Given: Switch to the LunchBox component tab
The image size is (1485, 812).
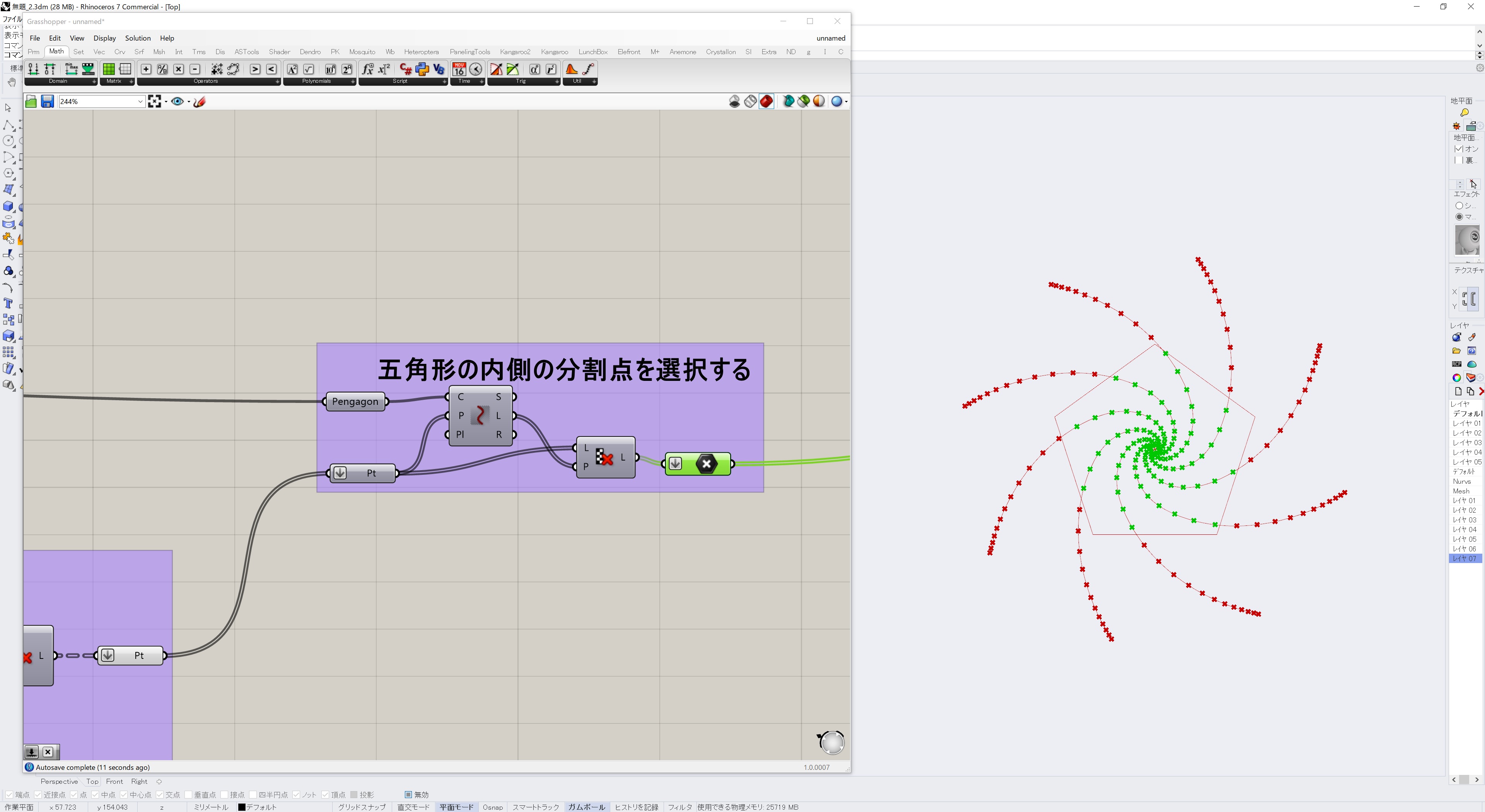Looking at the screenshot, I should [x=592, y=52].
